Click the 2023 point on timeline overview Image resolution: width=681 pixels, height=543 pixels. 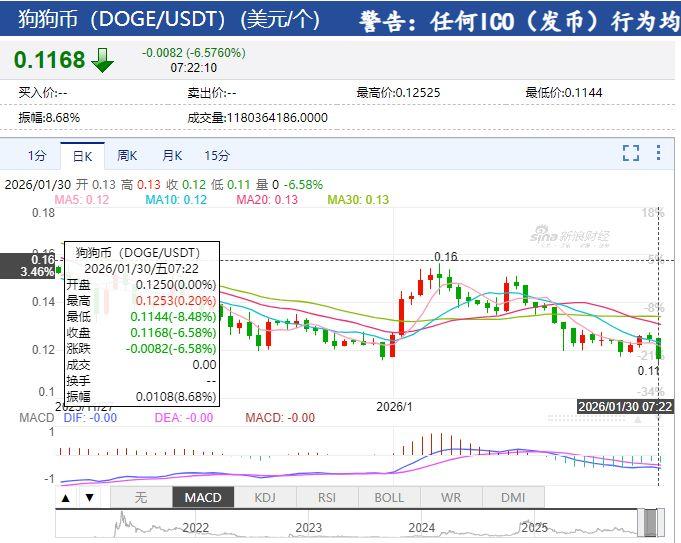308,528
